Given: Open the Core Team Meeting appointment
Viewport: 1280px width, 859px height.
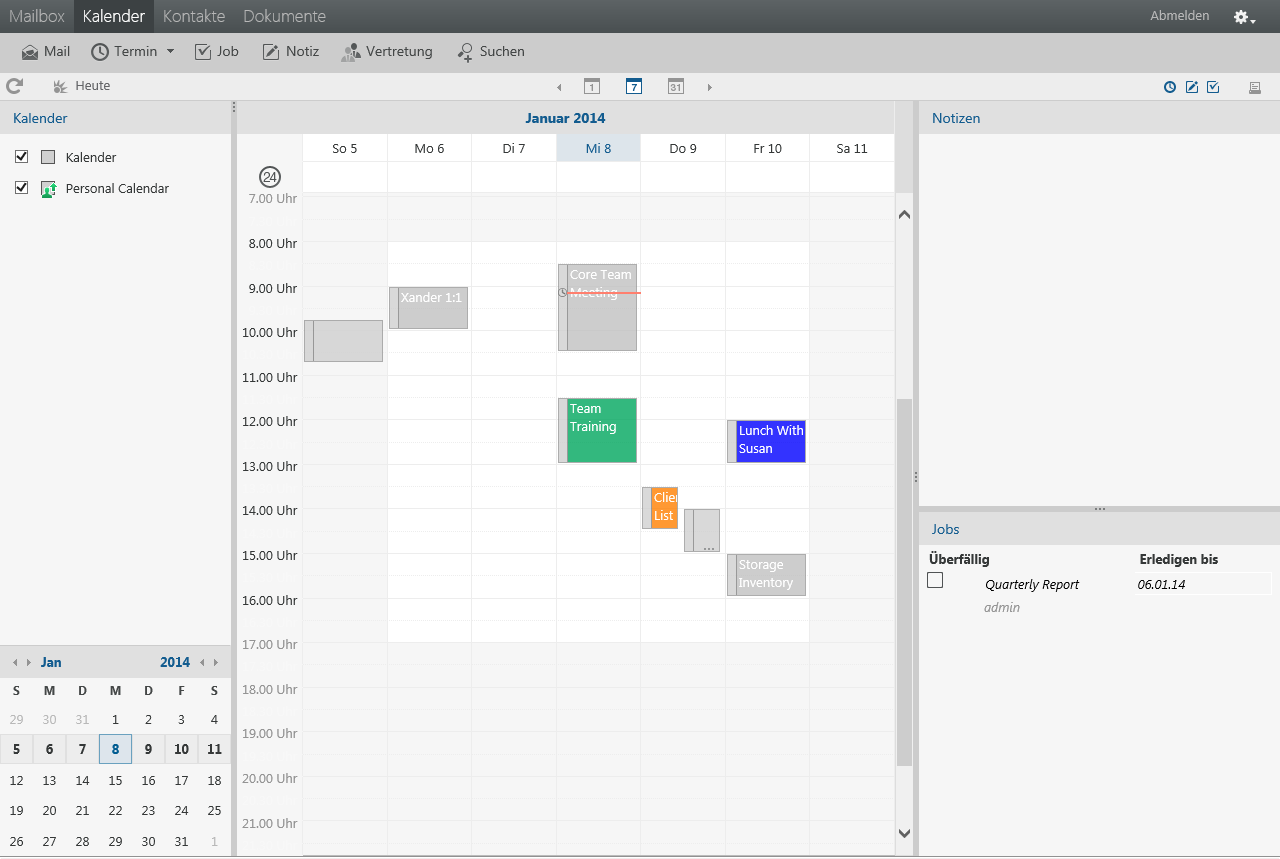Looking at the screenshot, I should pyautogui.click(x=597, y=307).
